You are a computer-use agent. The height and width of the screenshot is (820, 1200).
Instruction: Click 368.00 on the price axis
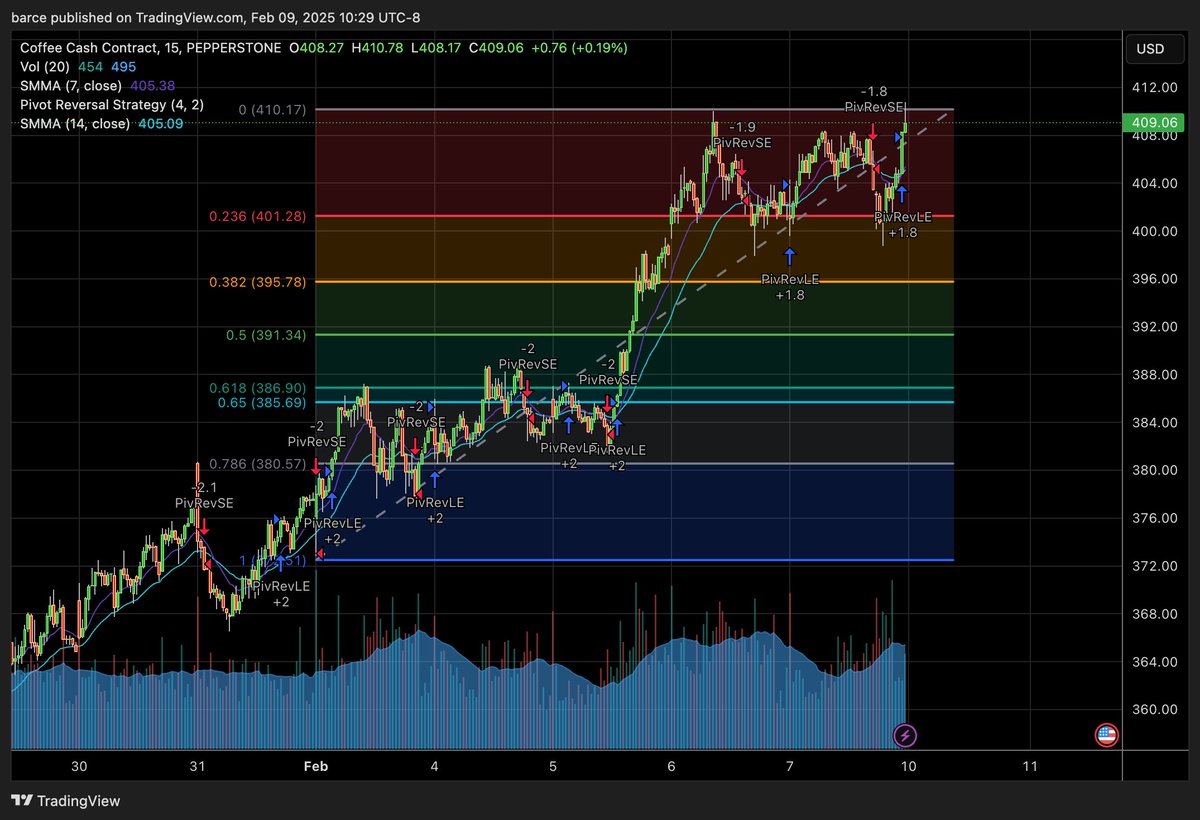click(x=1155, y=614)
